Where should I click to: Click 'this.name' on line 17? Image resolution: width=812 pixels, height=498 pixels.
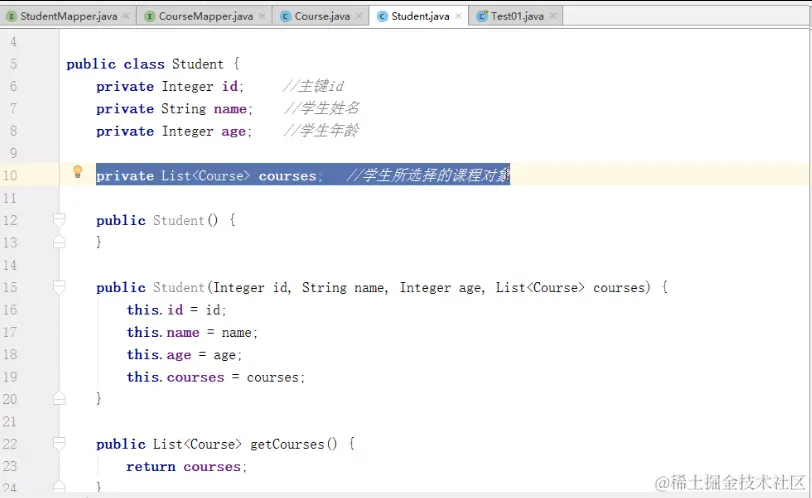pyautogui.click(x=163, y=332)
